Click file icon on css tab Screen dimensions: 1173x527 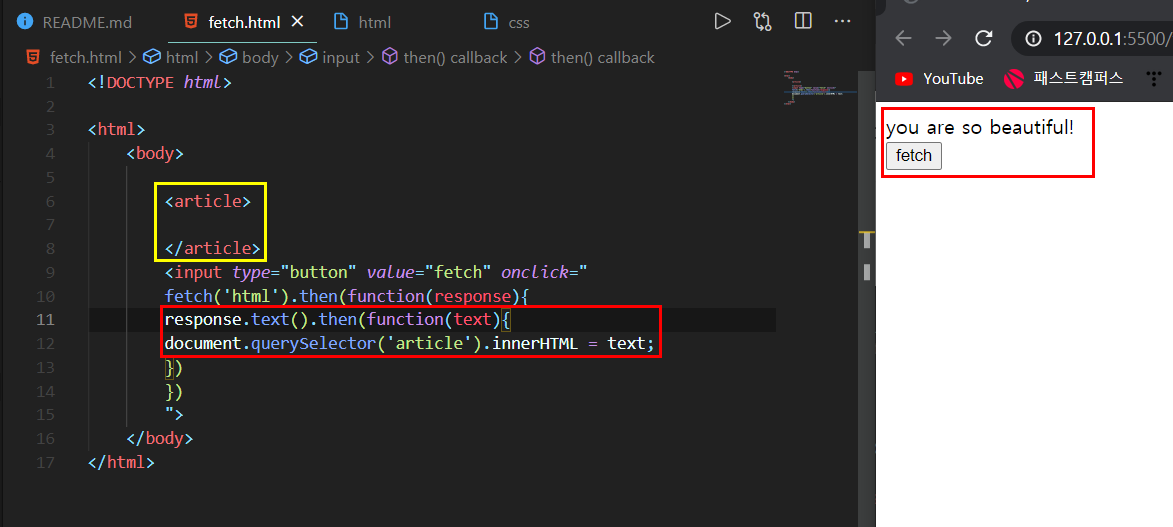pos(491,22)
